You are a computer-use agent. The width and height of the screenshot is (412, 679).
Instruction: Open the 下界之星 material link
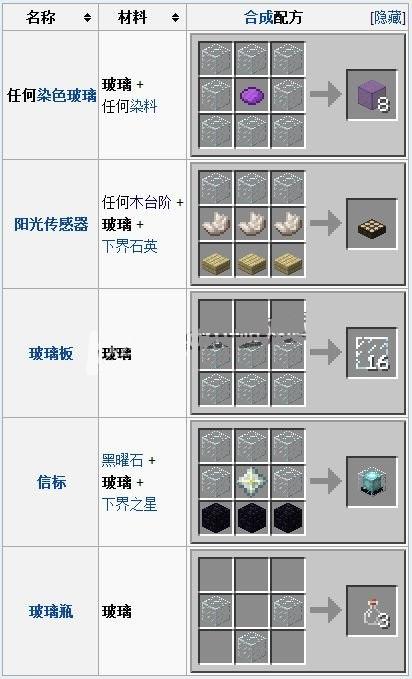tap(130, 504)
